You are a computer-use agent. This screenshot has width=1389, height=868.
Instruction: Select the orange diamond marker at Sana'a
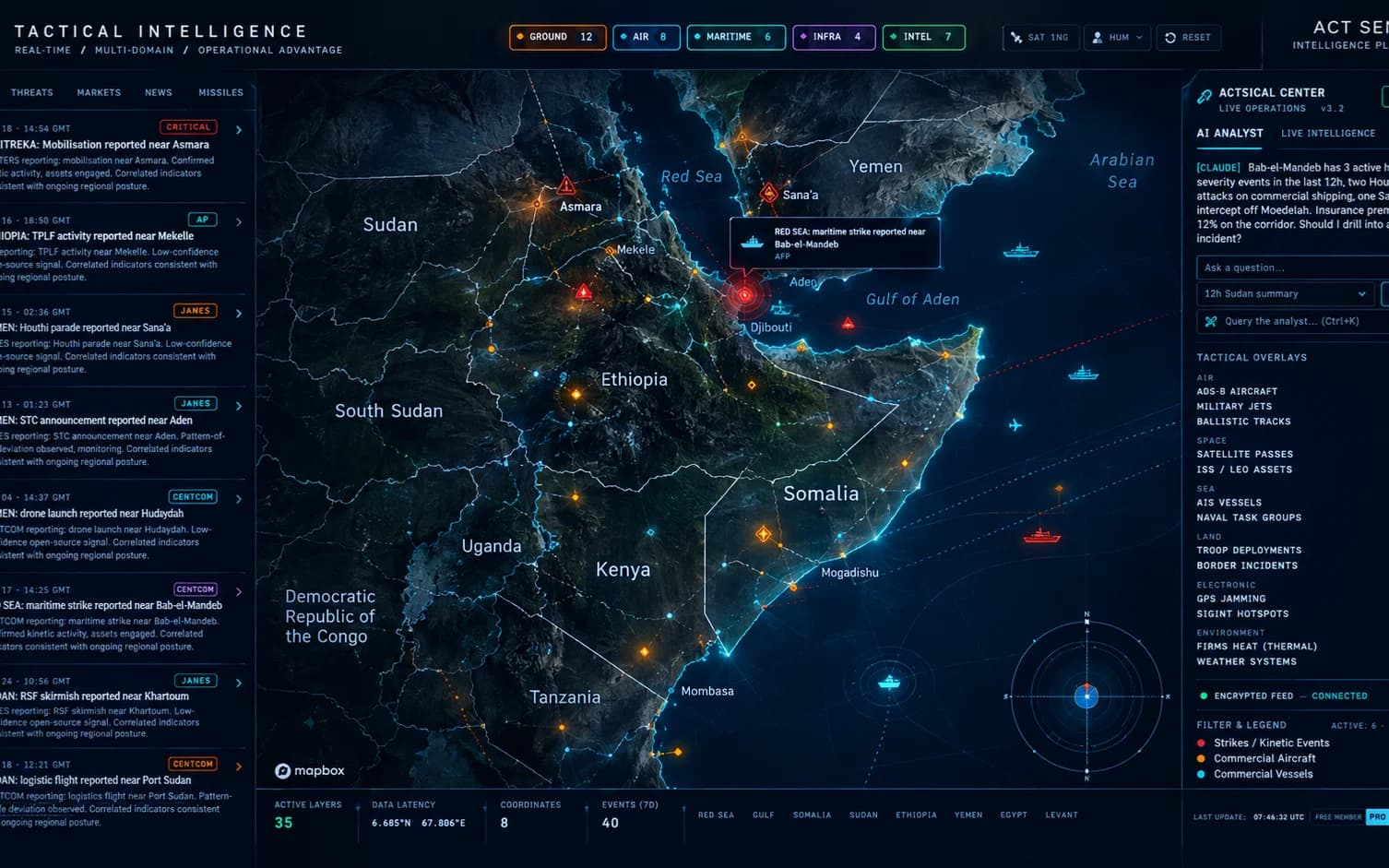tap(769, 193)
